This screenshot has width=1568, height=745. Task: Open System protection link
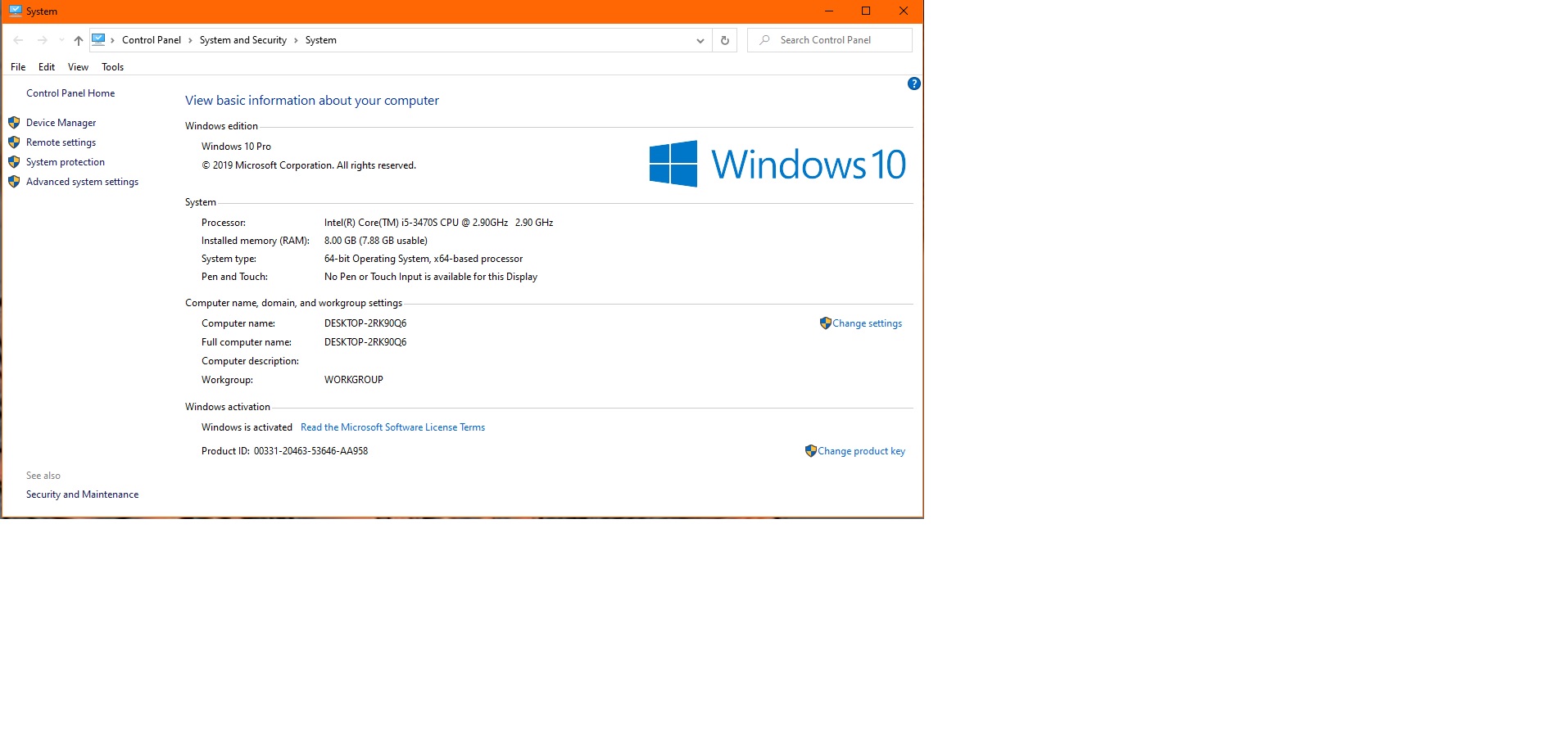(x=66, y=162)
